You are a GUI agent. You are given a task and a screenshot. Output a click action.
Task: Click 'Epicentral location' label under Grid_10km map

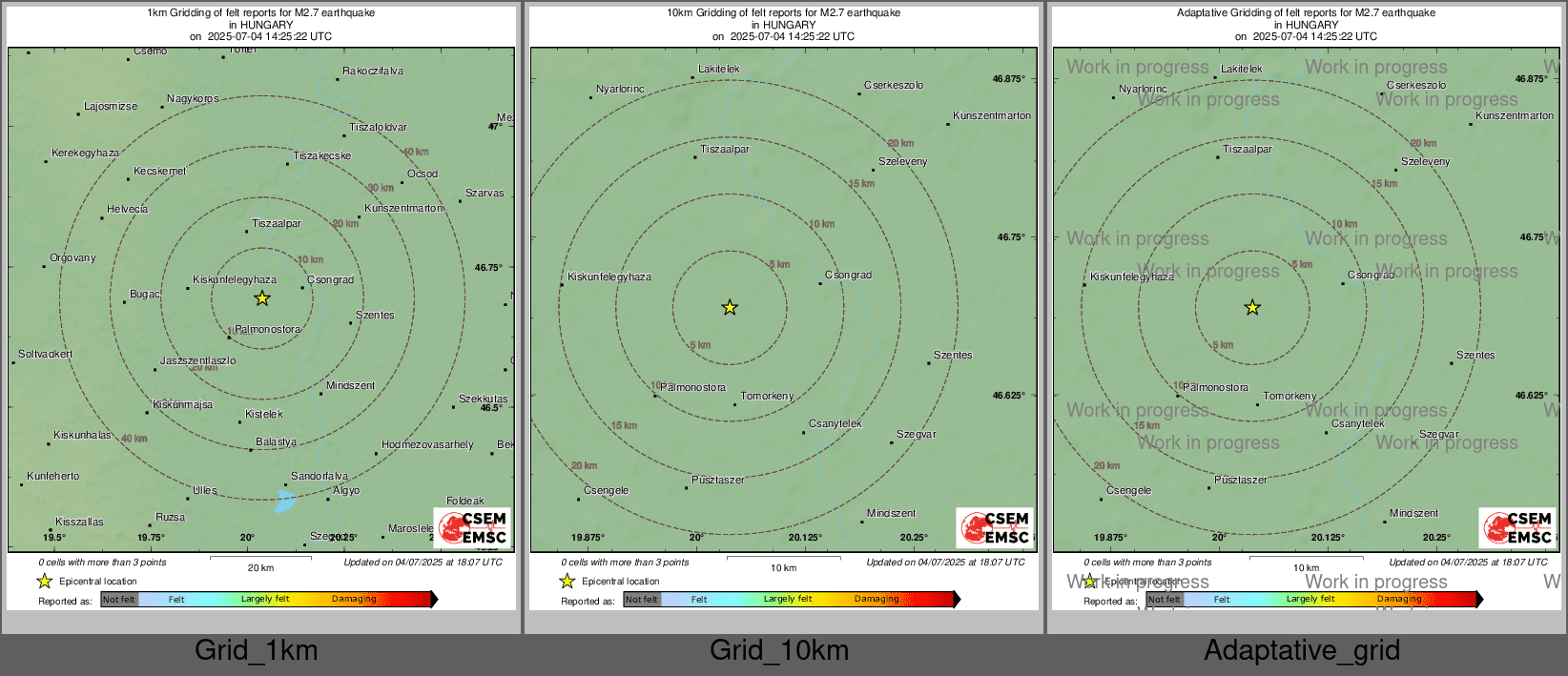coord(621,582)
